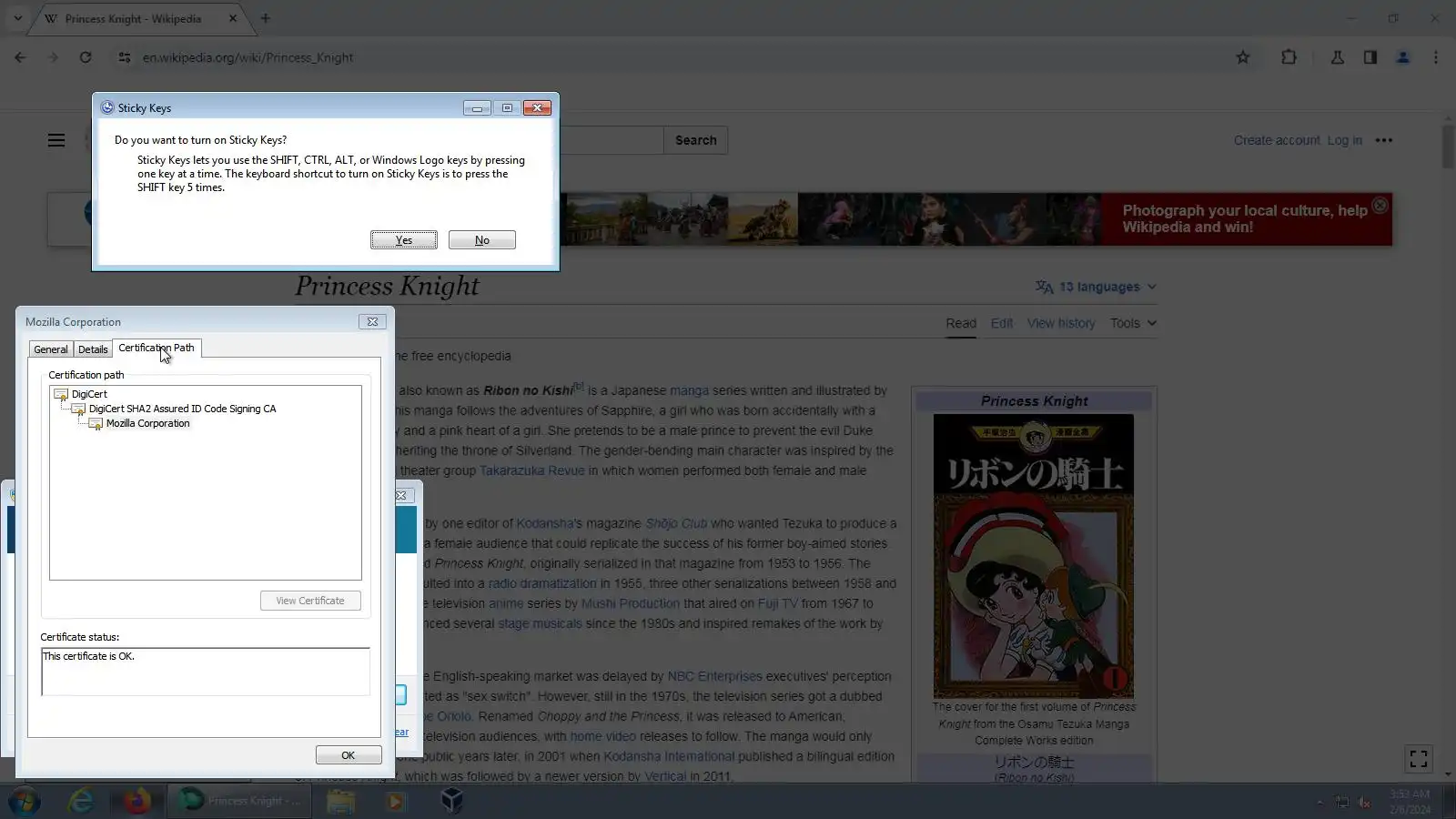Viewport: 1456px width, 819px height.
Task: Reload the Wikipedia page
Action: coord(86,57)
